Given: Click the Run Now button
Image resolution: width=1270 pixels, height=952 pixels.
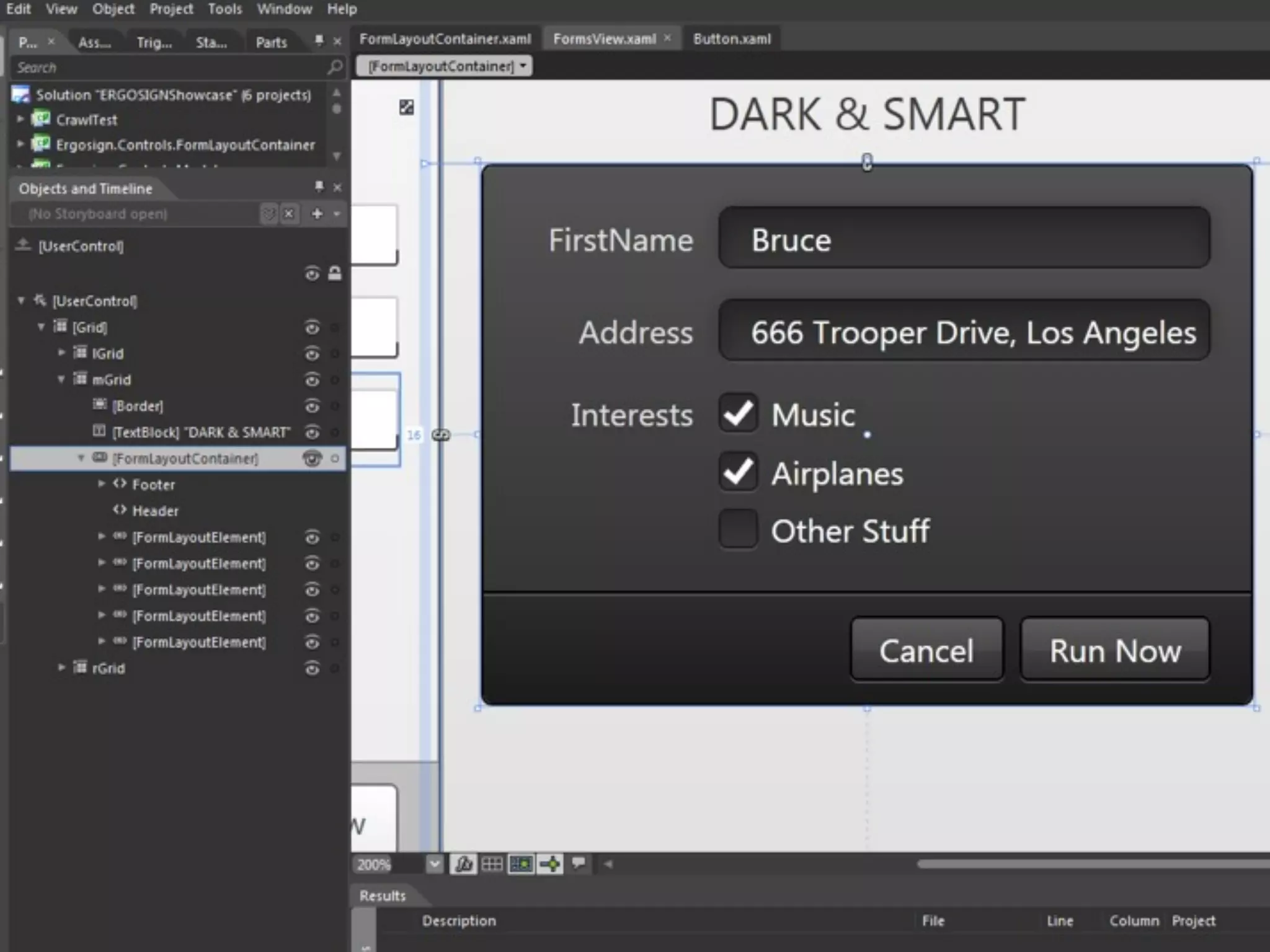Looking at the screenshot, I should pos(1114,651).
